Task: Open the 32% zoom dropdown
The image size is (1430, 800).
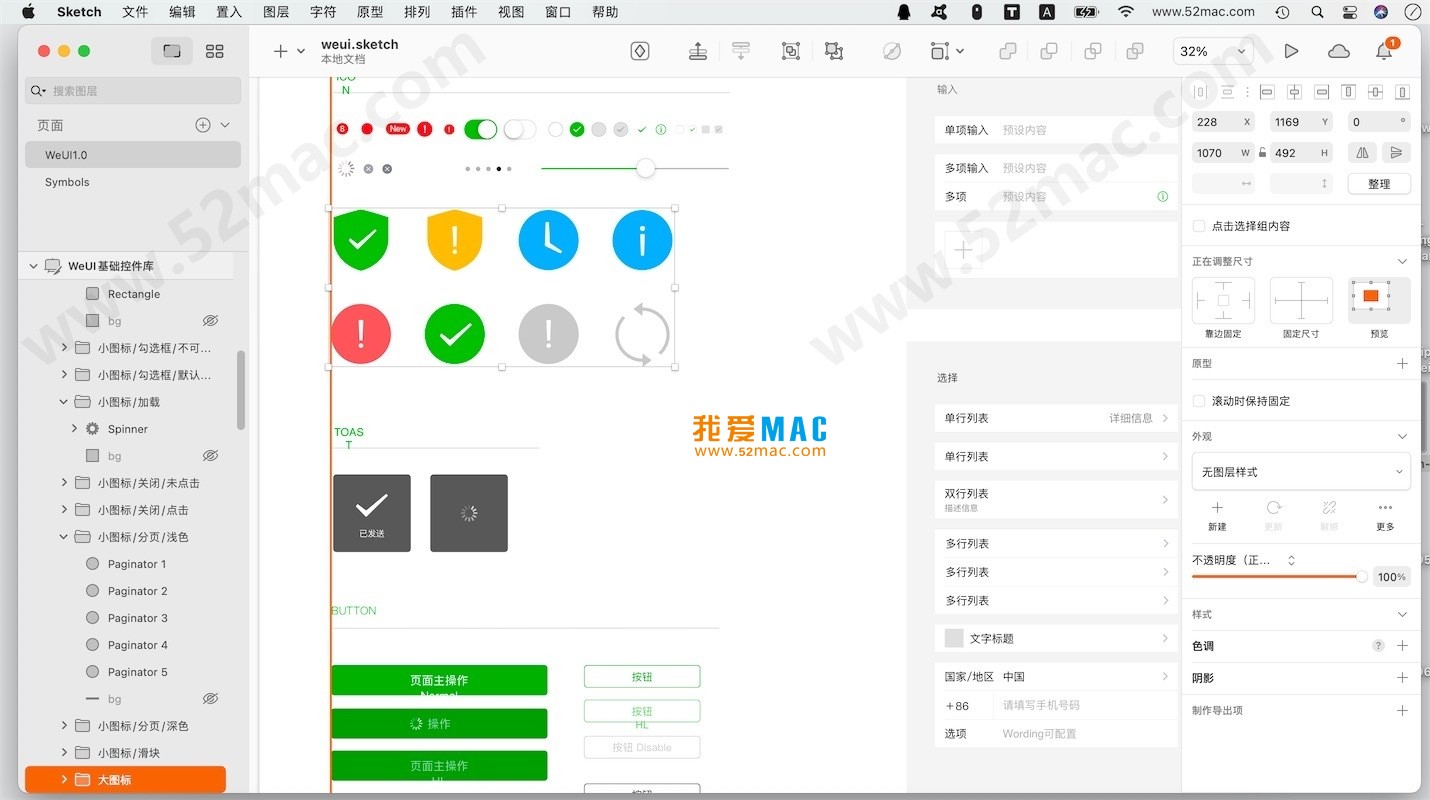Action: [1214, 51]
